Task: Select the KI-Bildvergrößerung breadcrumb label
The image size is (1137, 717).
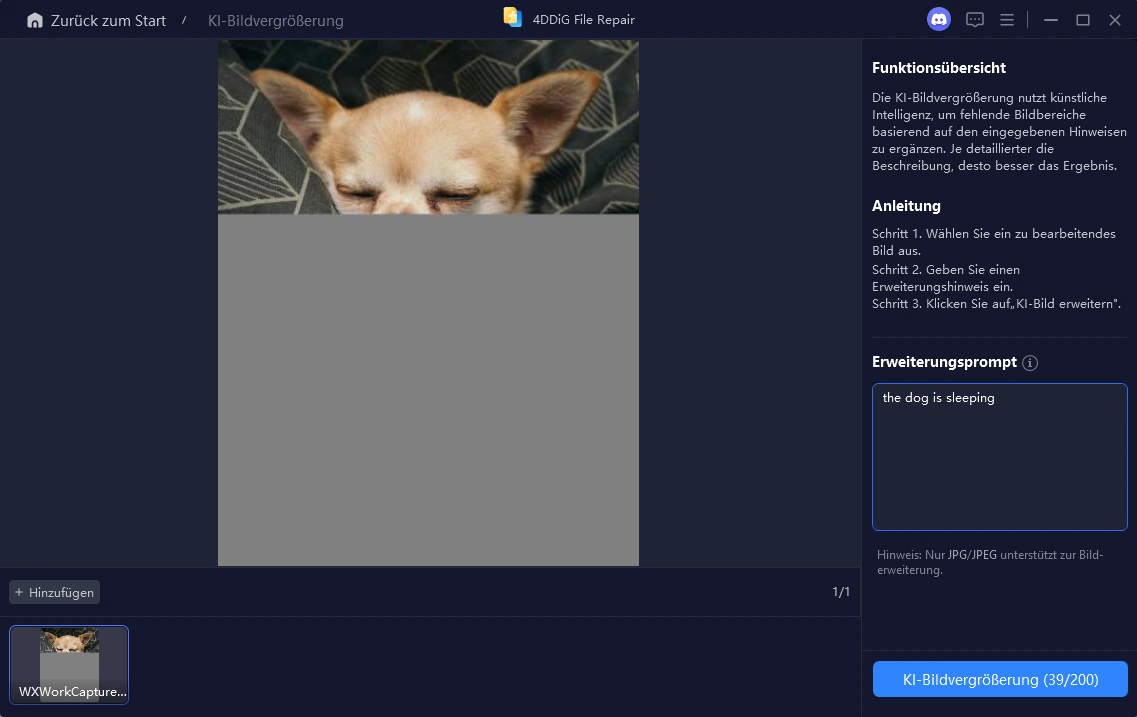Action: (x=275, y=20)
